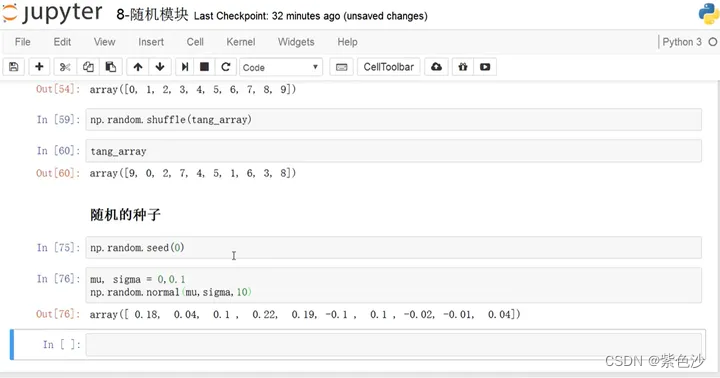Viewport: 720px width, 378px height.
Task: Copy selected cells icon
Action: click(88, 67)
